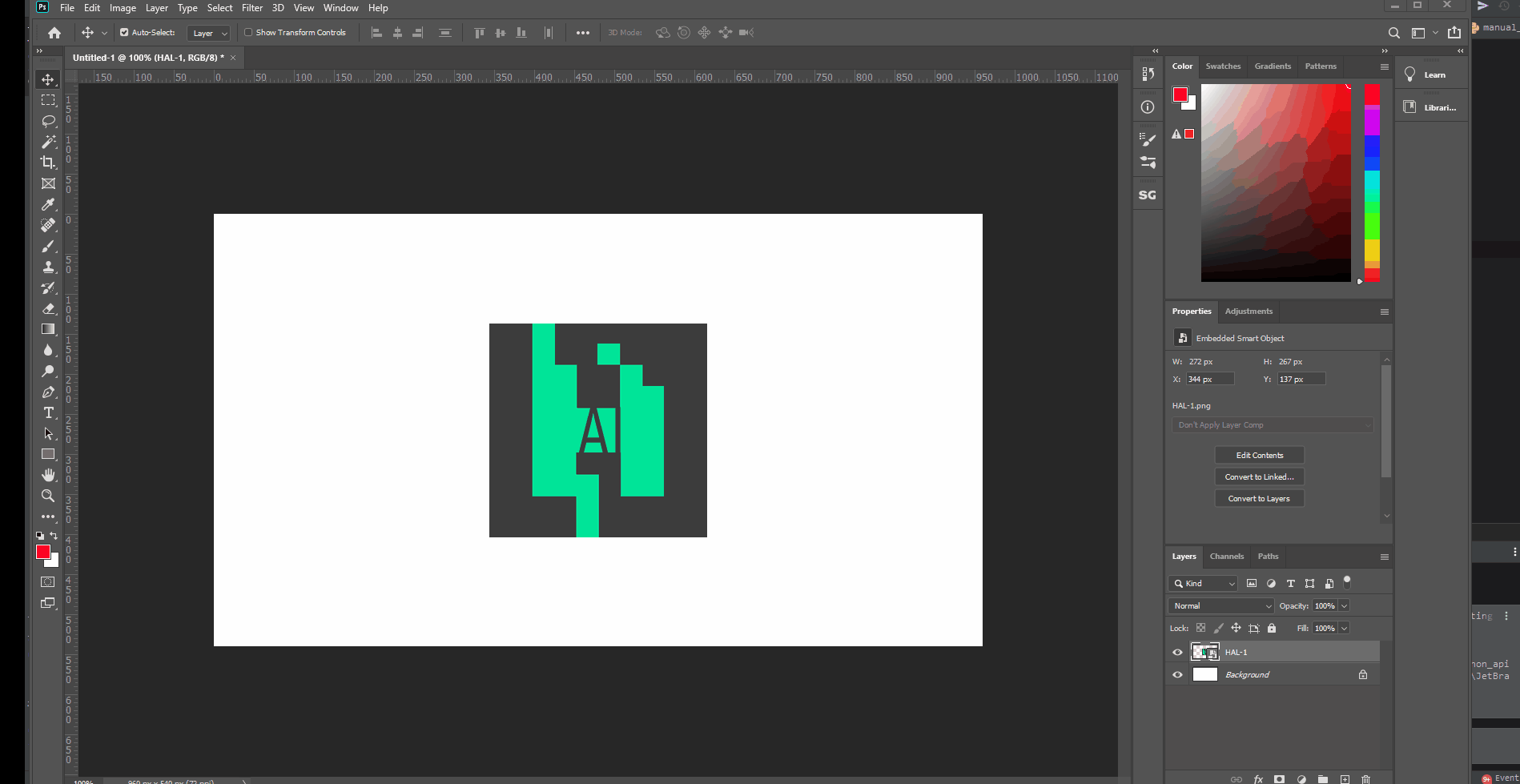Screen dimensions: 1520x784
Task: Open the Filter menu
Action: point(252,8)
